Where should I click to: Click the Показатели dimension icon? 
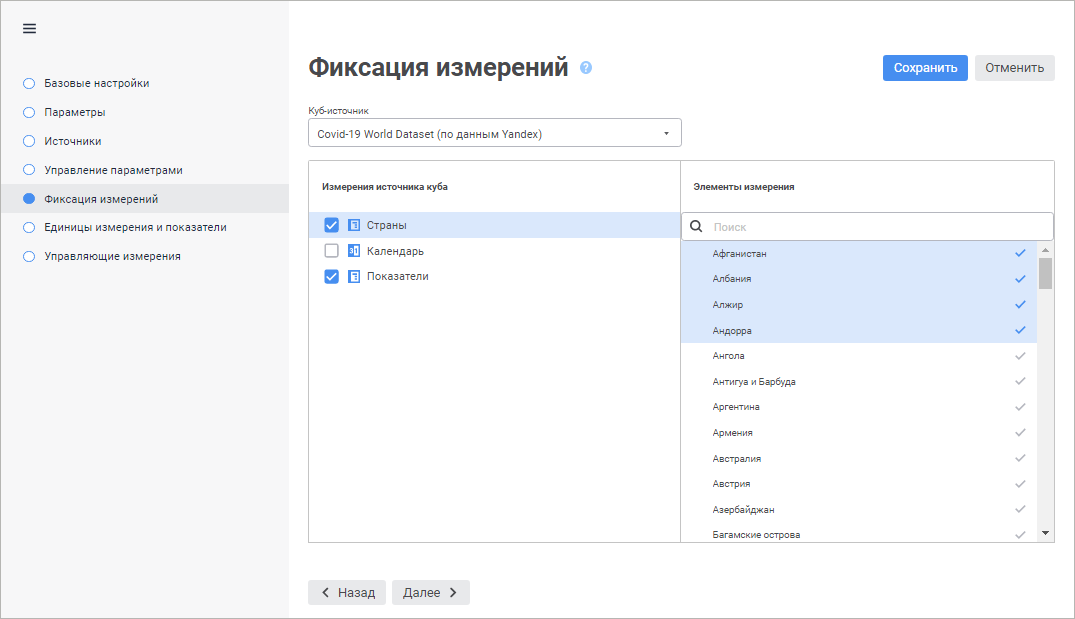point(354,276)
